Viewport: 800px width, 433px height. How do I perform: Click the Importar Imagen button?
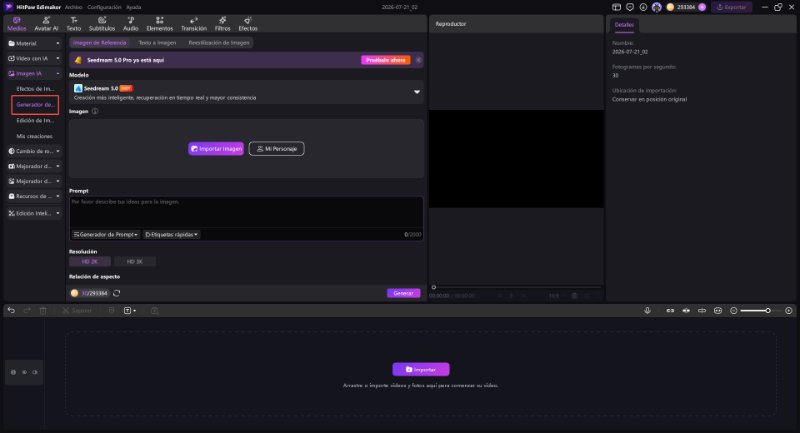coord(216,149)
